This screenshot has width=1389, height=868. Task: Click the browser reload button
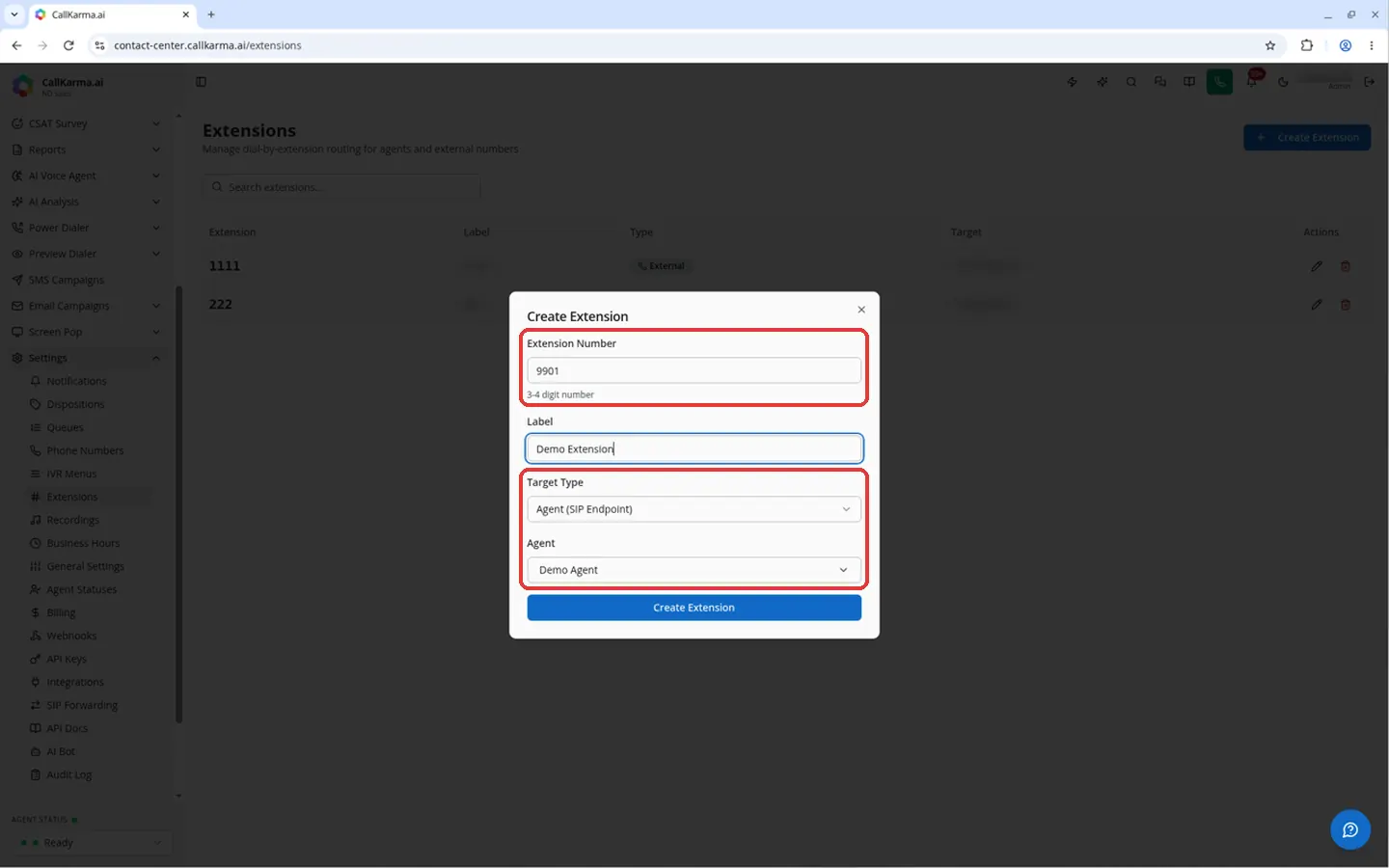click(x=68, y=45)
